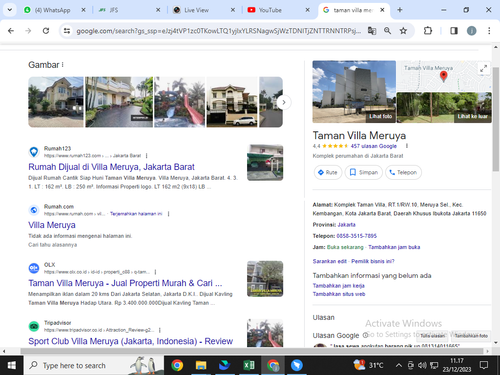This screenshot has width=500, height=375.
Task: Click the address bar URL field
Action: [x=218, y=31]
